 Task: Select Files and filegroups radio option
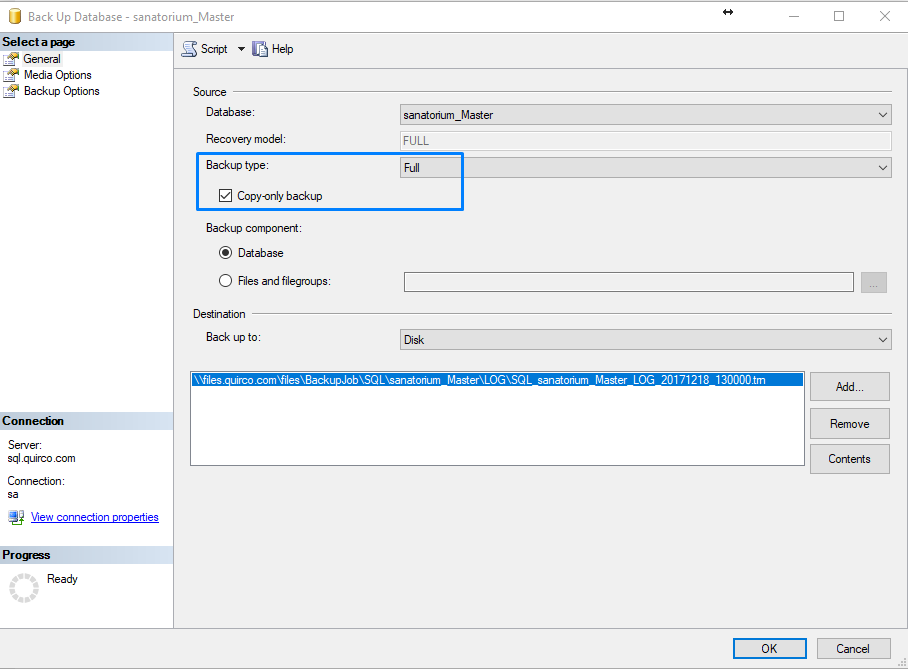[226, 281]
